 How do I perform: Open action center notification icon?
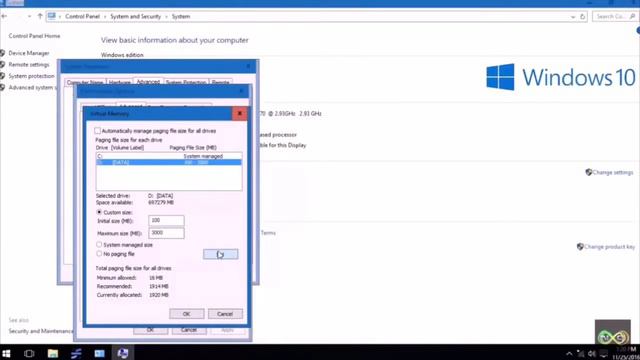tap(604, 354)
